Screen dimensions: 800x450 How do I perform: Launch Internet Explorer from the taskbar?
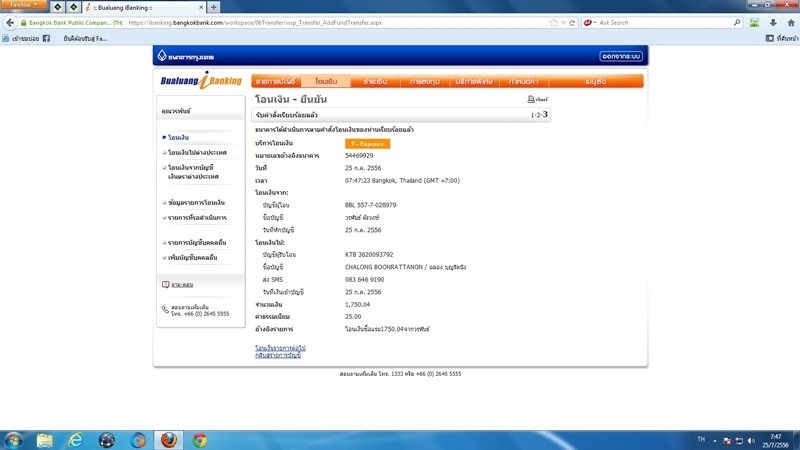pos(76,440)
